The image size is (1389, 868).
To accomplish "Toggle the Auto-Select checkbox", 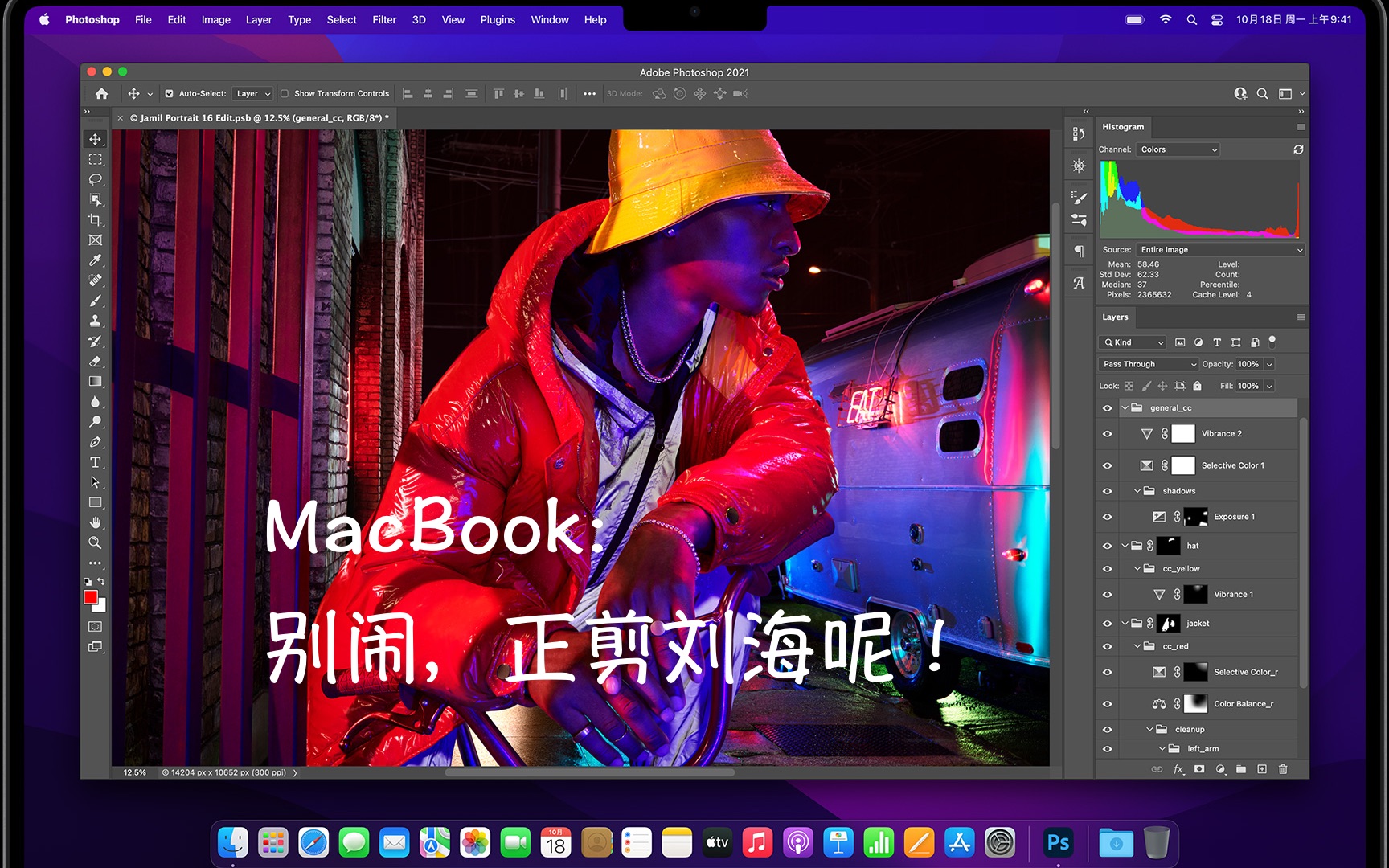I will click(x=169, y=93).
